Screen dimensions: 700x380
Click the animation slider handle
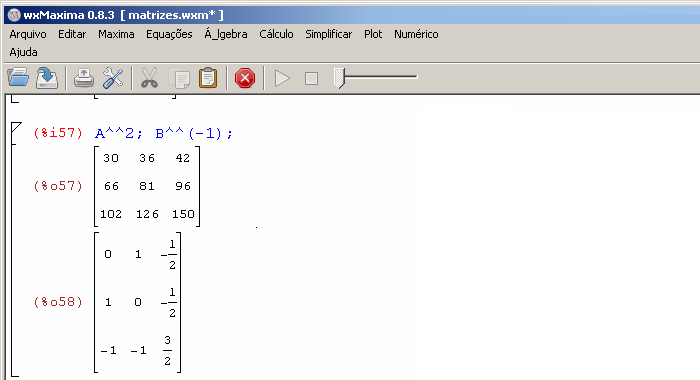pyautogui.click(x=339, y=78)
